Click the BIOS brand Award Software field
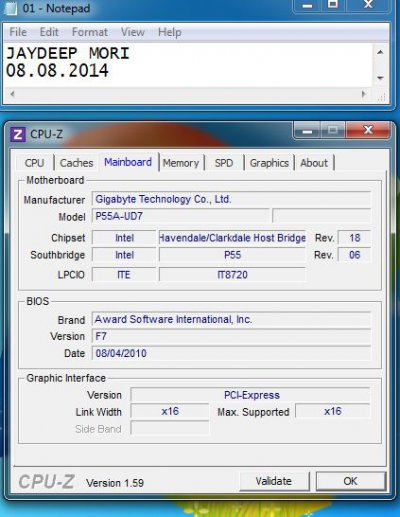 pos(231,319)
